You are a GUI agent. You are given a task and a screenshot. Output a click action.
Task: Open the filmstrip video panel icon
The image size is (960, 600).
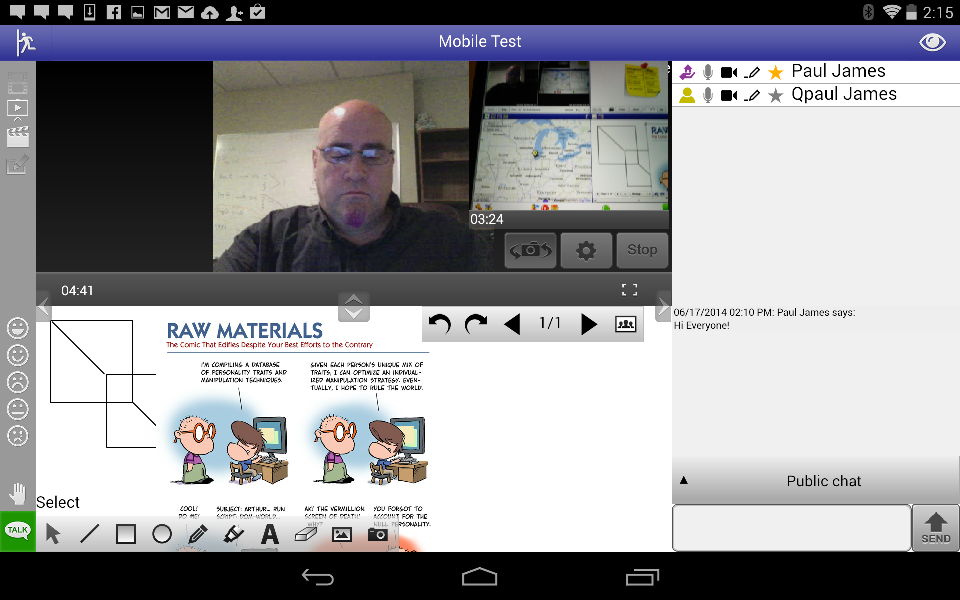click(x=18, y=83)
